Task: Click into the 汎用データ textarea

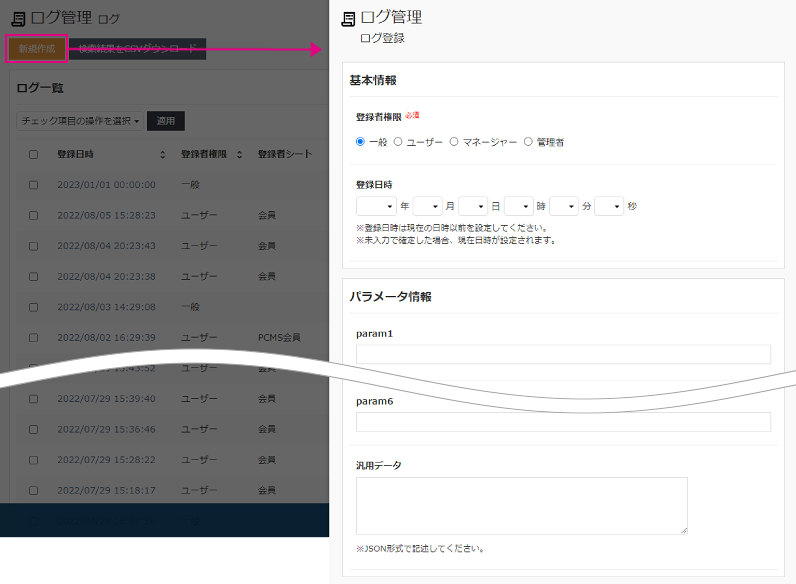Action: [x=522, y=506]
